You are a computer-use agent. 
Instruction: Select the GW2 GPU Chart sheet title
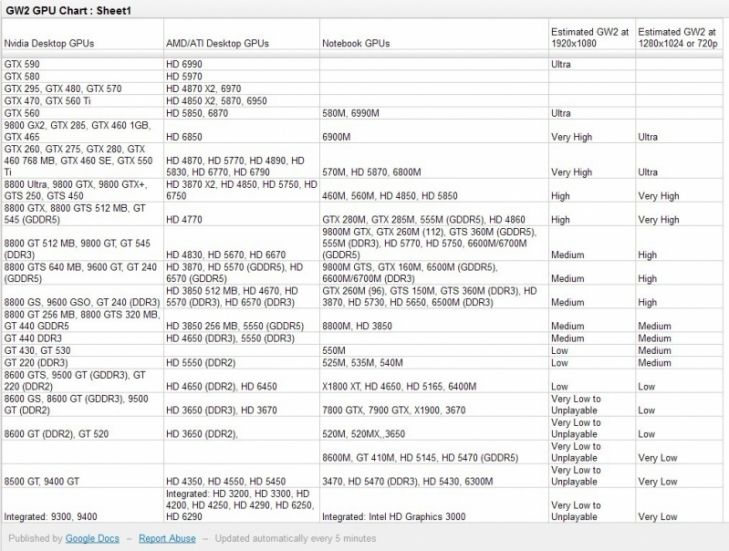coord(69,9)
